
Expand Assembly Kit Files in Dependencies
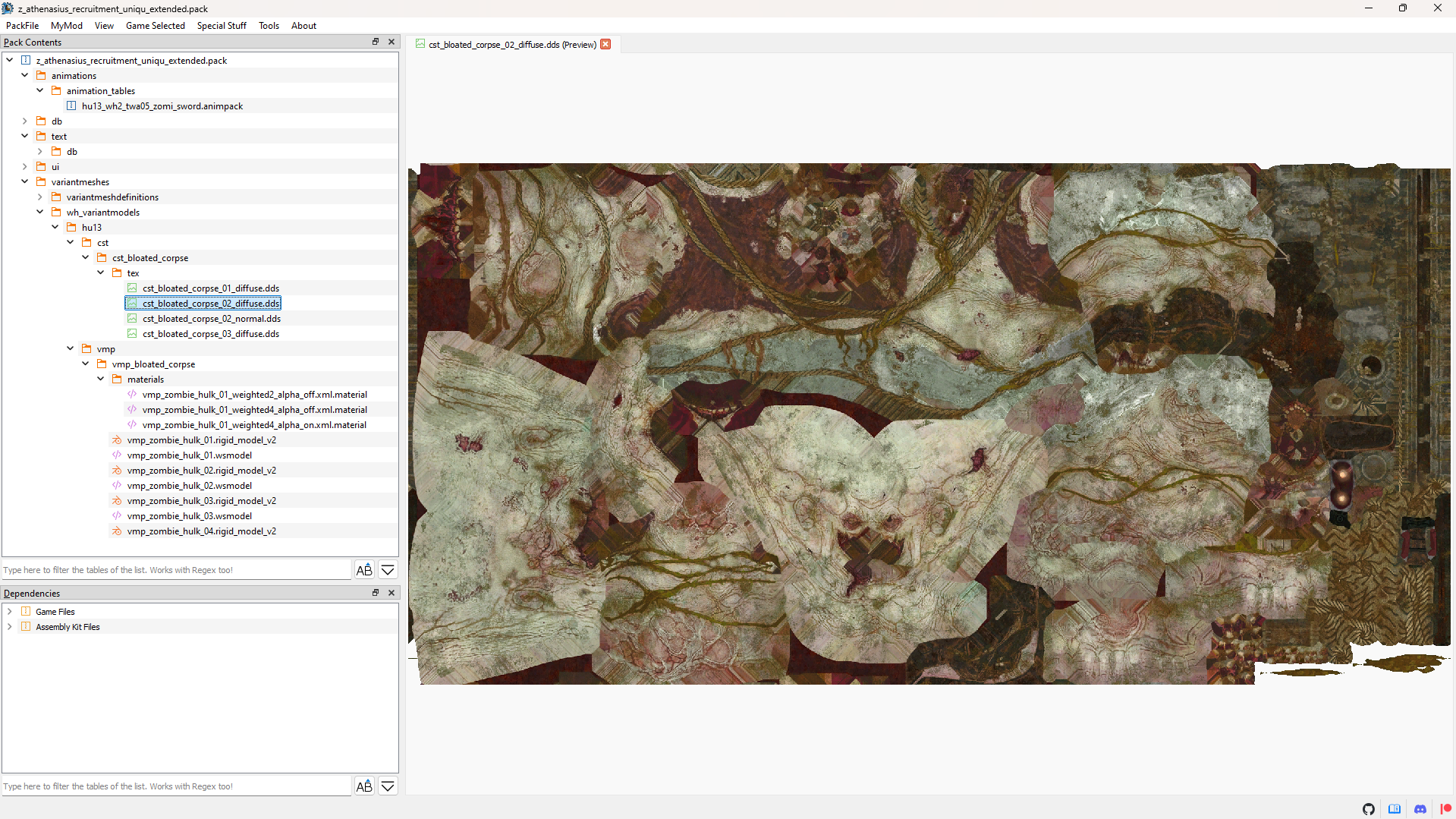click(x=10, y=626)
